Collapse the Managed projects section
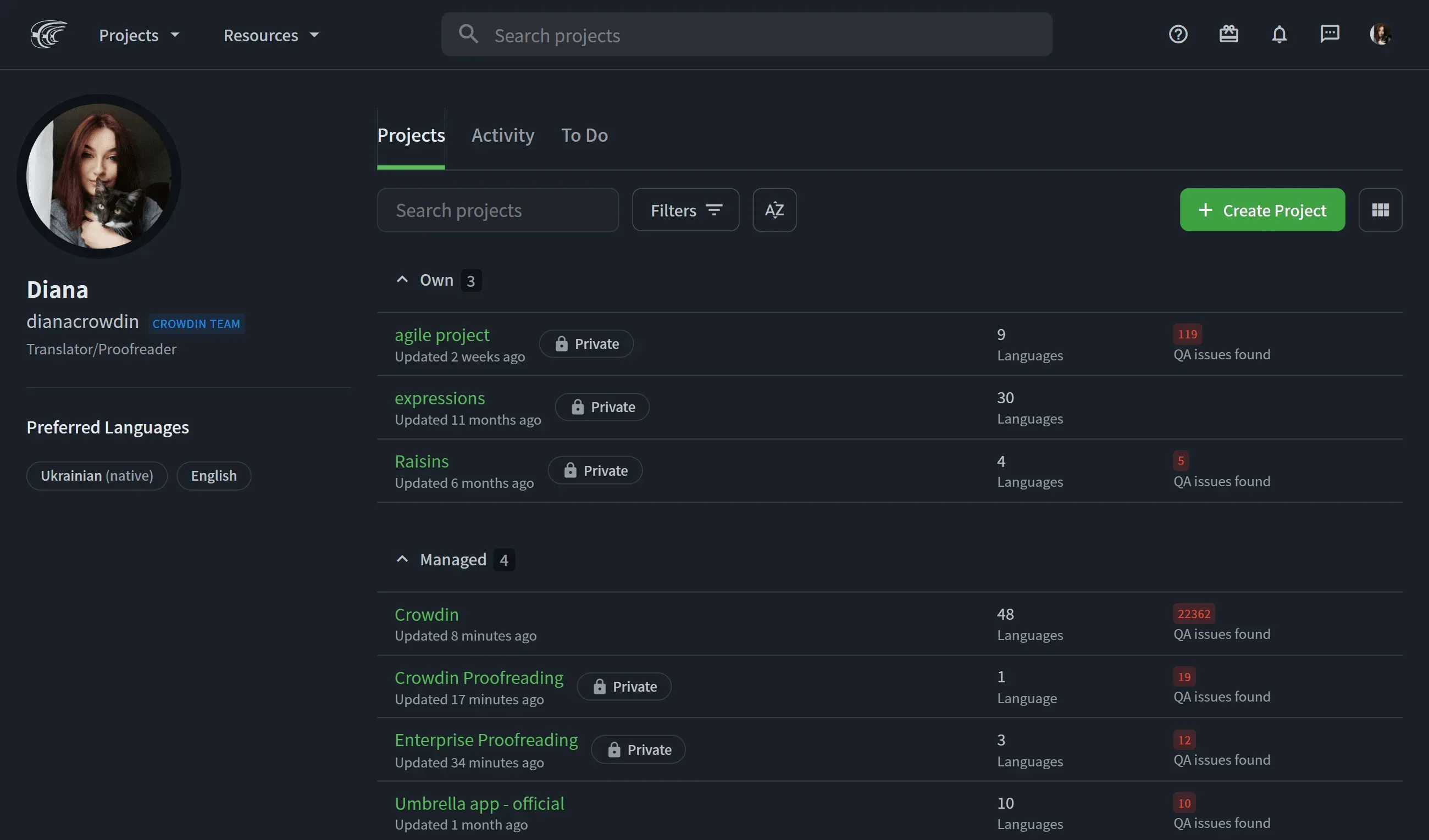The width and height of the screenshot is (1429, 840). (x=400, y=558)
